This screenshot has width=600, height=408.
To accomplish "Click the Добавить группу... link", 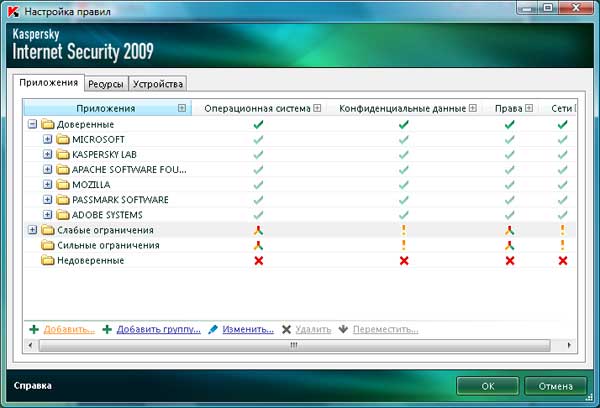I will click(158, 329).
